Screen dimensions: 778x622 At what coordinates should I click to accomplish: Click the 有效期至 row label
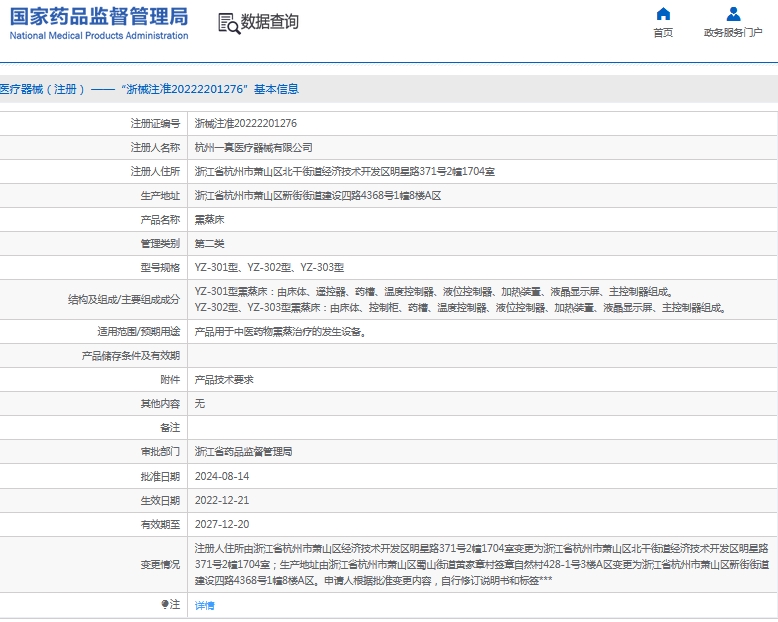click(160, 524)
